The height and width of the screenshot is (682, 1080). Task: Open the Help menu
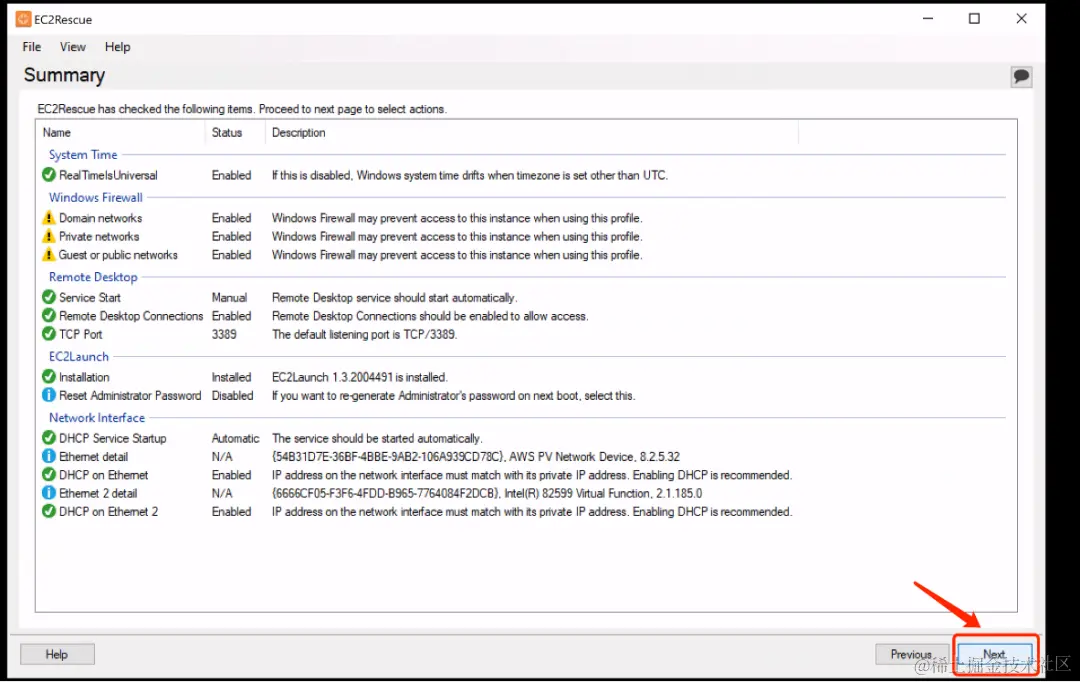(117, 47)
